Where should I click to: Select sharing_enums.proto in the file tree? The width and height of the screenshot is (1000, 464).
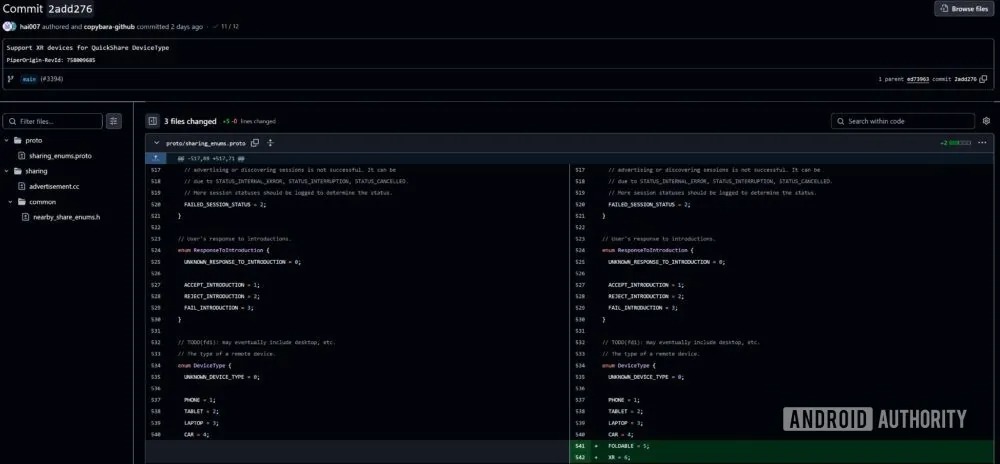(60, 156)
